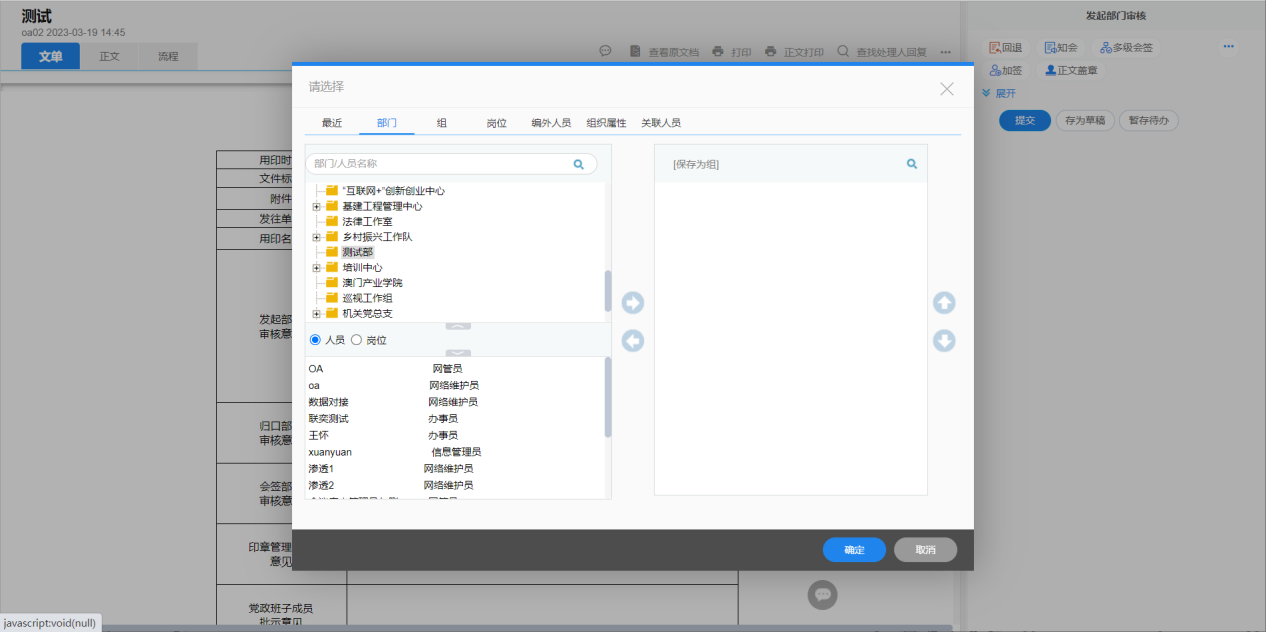Select the "互联网+"创新创业中心 tree item
The width and height of the screenshot is (1266, 632).
point(393,191)
